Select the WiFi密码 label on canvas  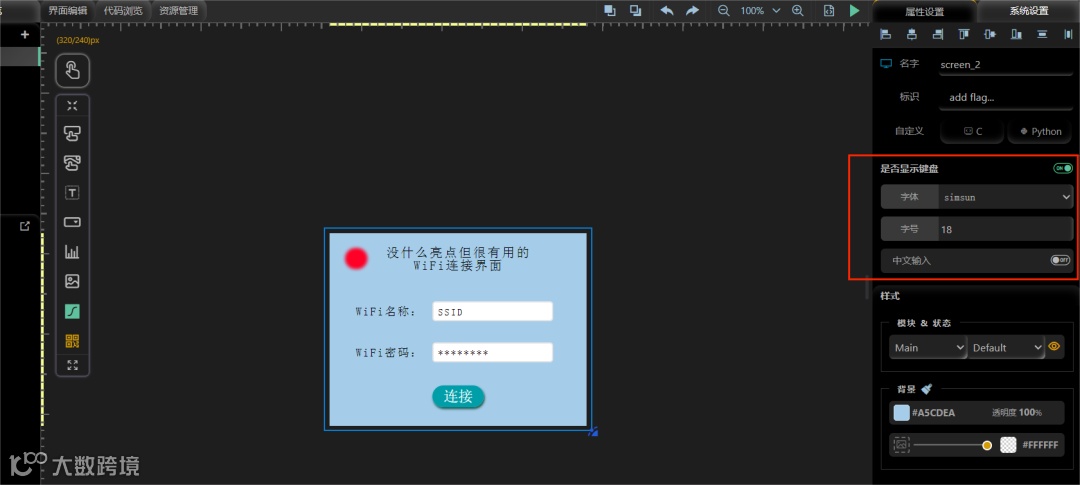point(386,353)
